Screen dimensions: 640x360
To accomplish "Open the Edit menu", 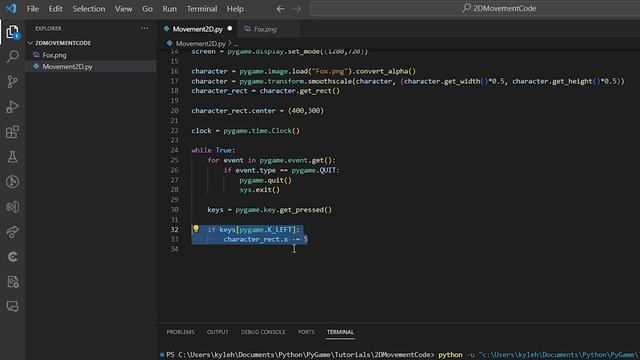I will (56, 9).
